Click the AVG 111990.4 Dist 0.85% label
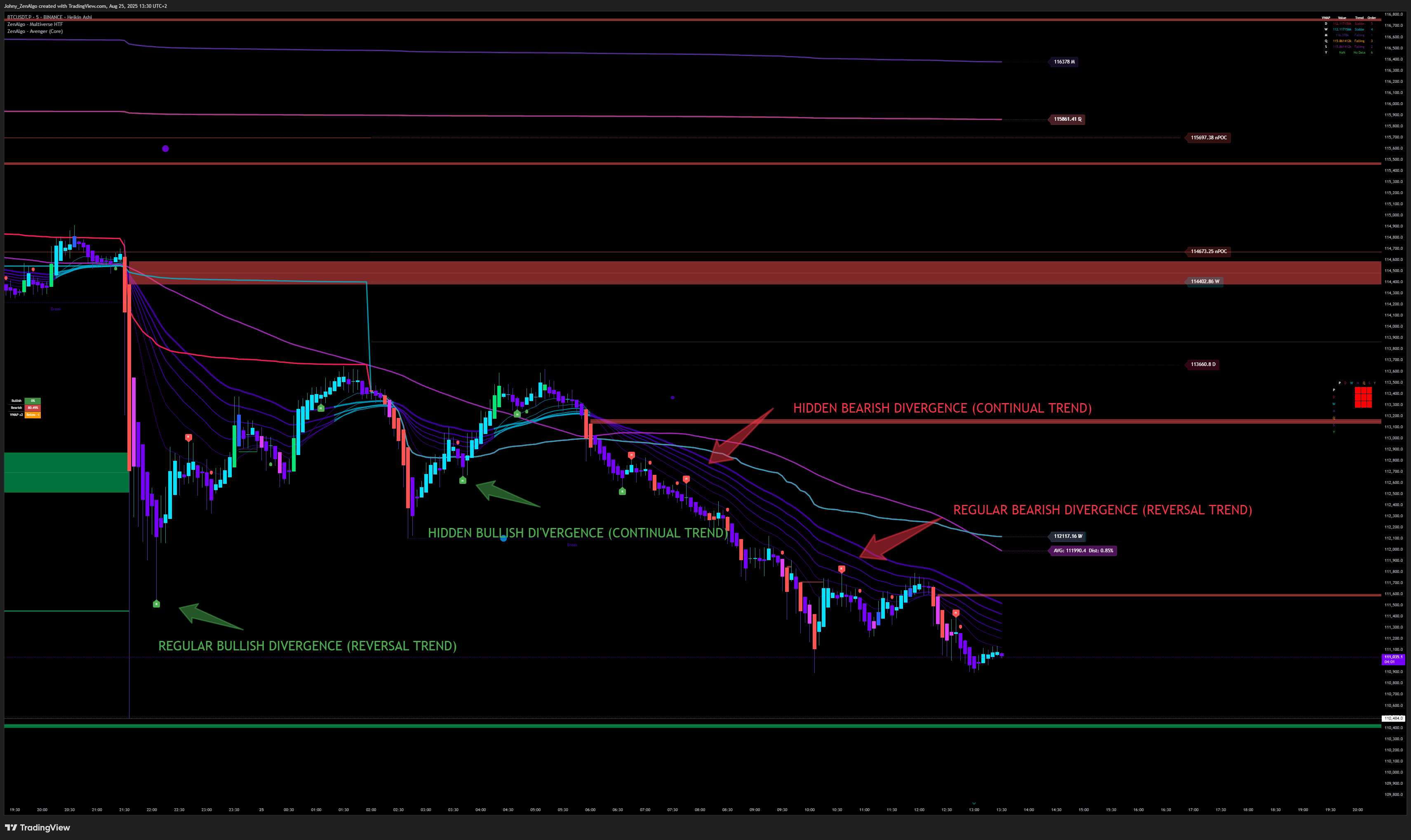1411x840 pixels. pos(1083,551)
